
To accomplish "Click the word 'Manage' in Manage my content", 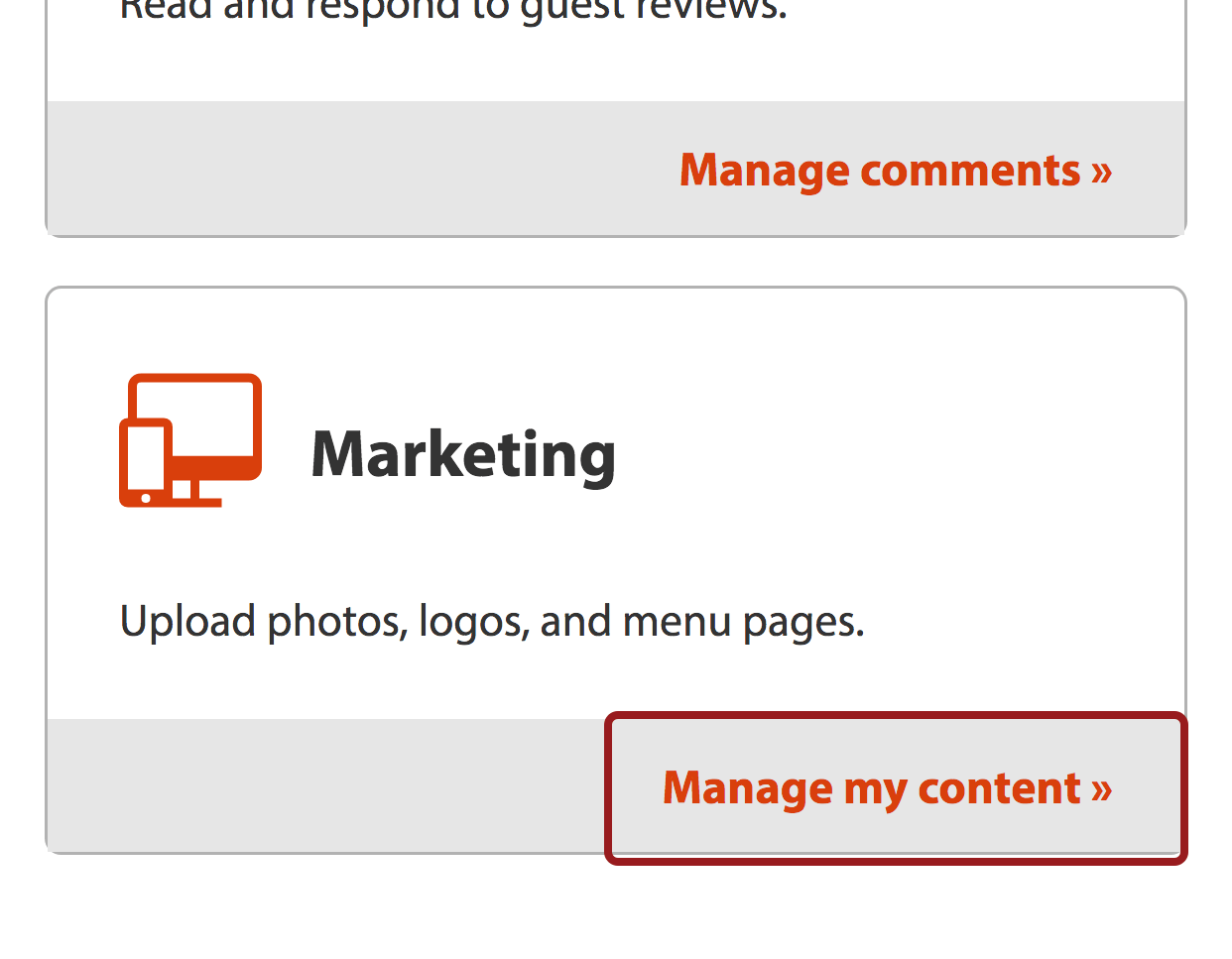I will pos(748,790).
